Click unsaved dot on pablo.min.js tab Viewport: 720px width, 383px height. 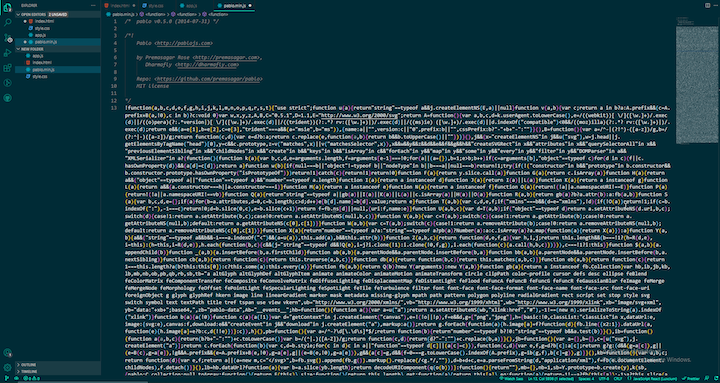click(250, 6)
